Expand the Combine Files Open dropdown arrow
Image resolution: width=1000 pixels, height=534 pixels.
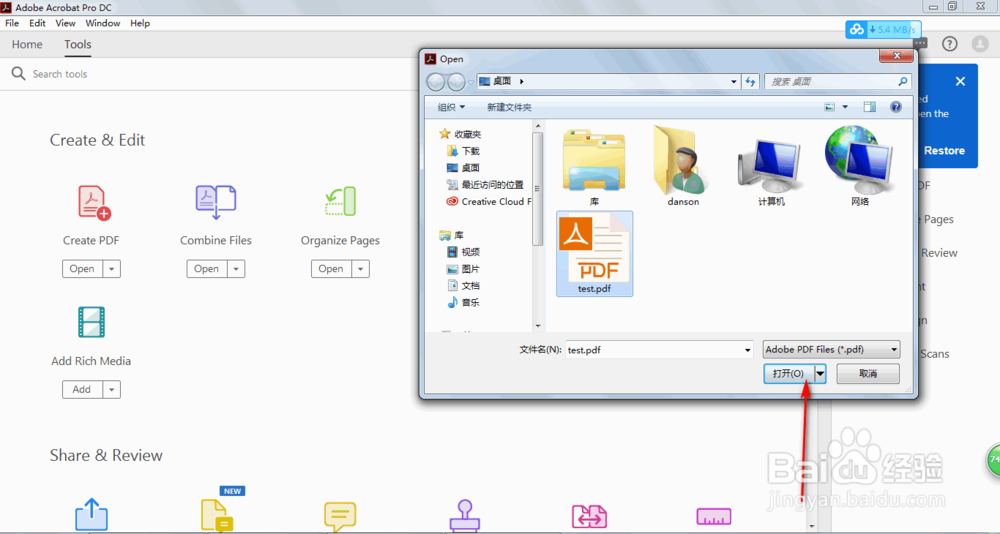click(x=236, y=269)
